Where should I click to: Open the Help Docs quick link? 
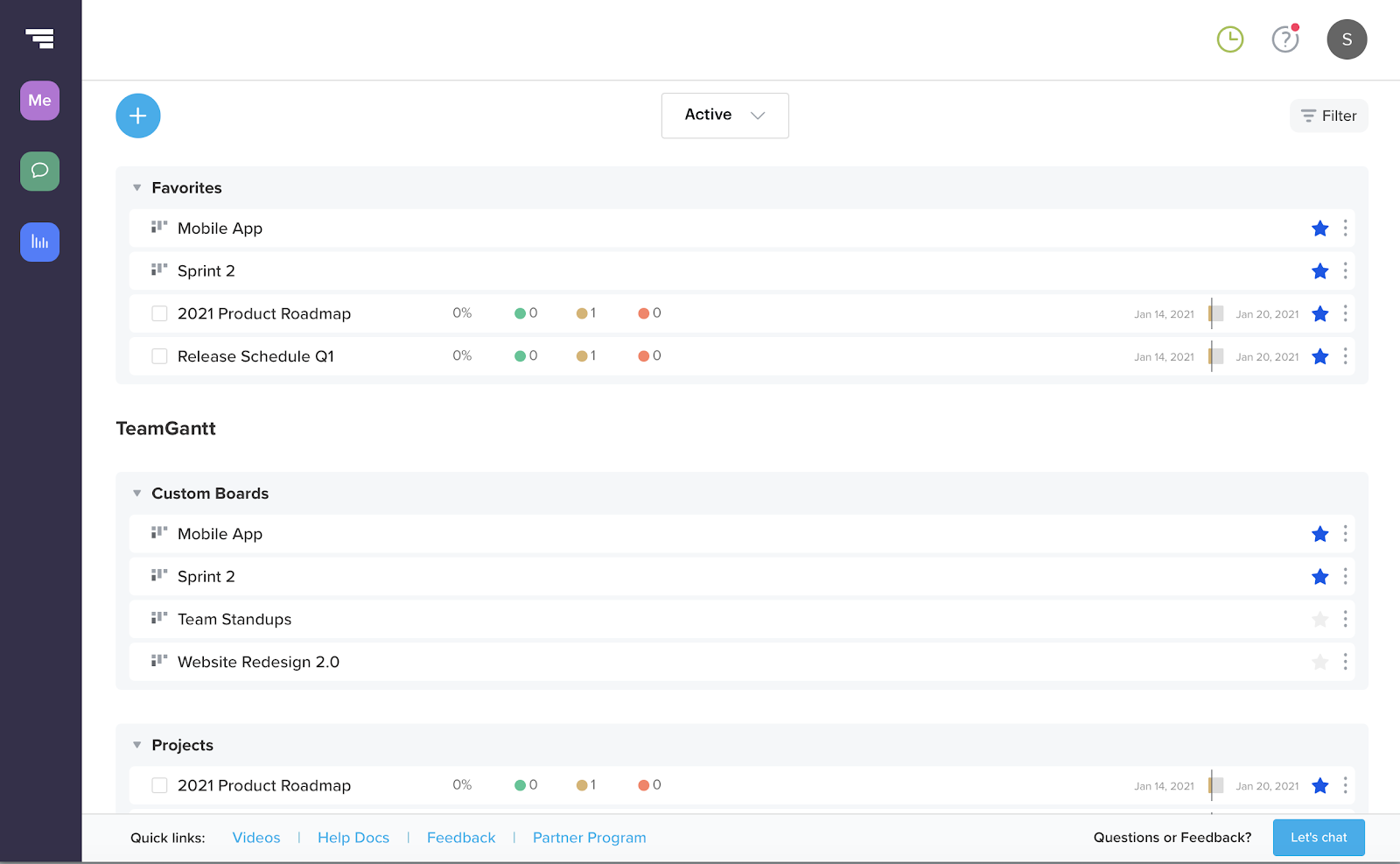coord(353,838)
